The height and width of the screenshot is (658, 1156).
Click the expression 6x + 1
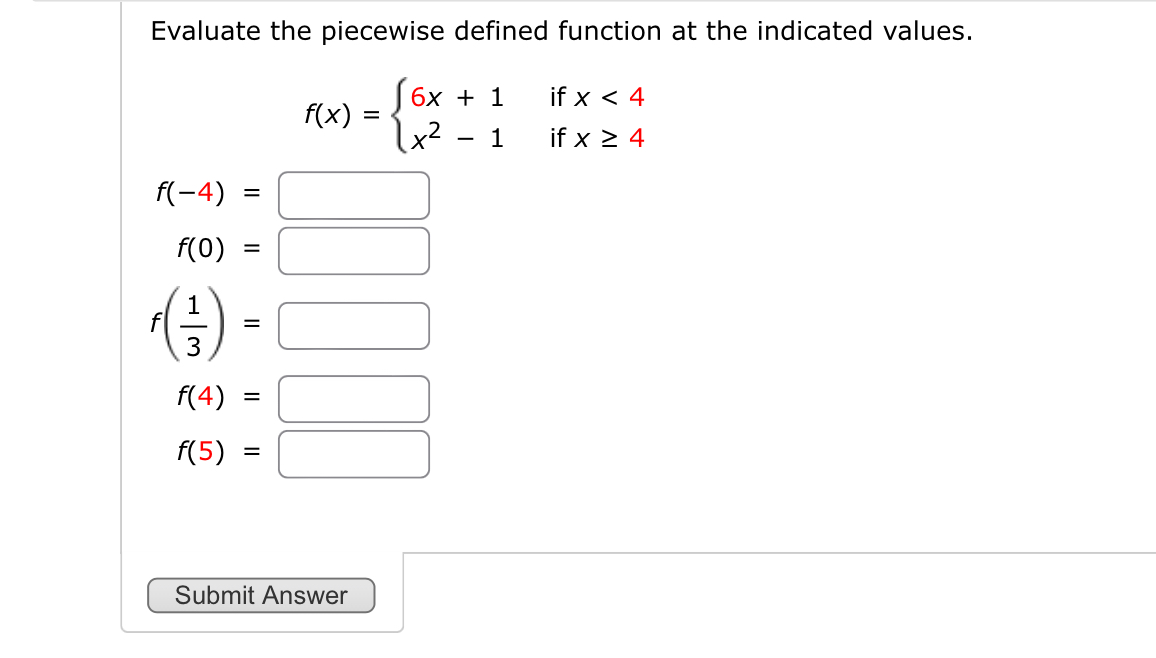tap(456, 97)
